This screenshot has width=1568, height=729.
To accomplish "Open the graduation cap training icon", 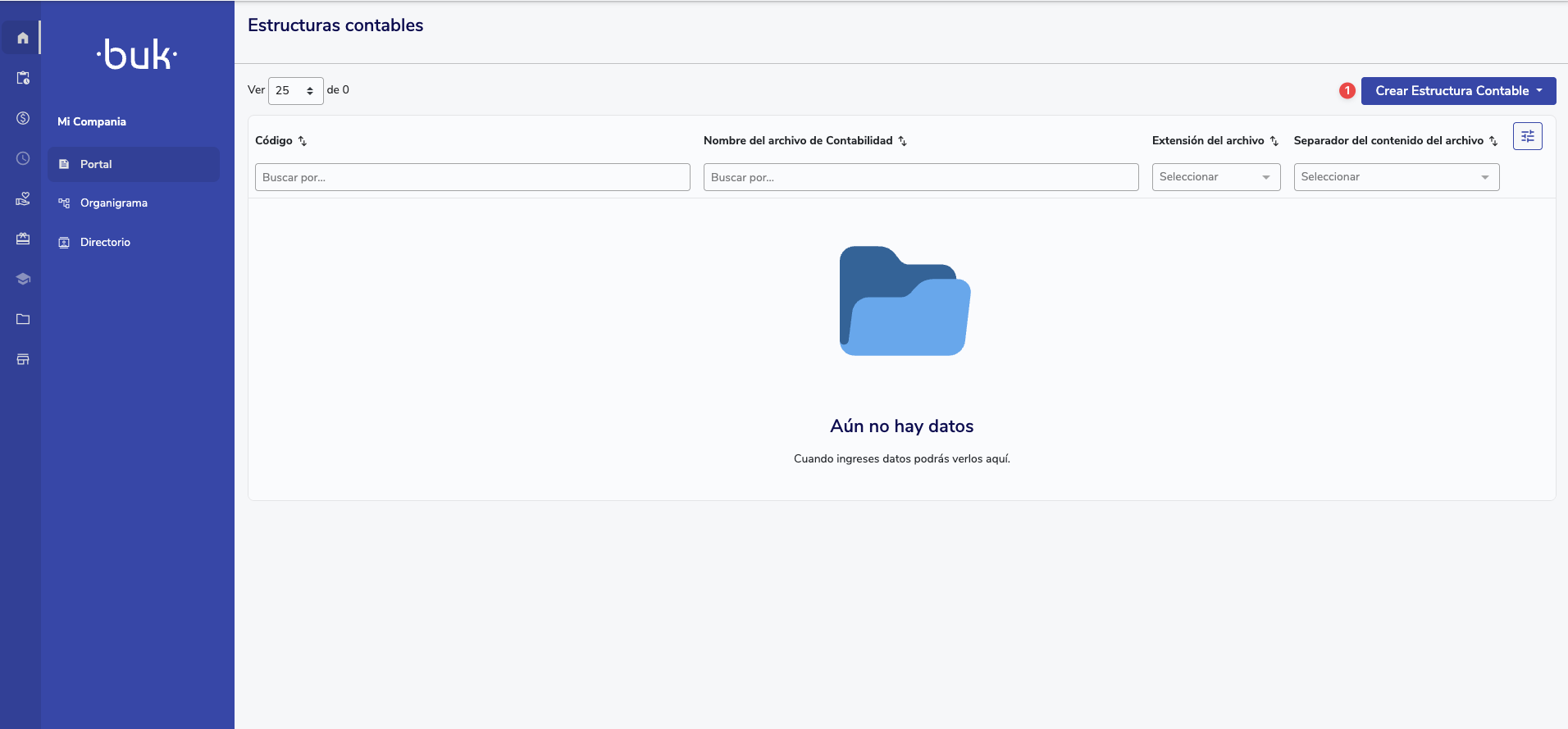I will [23, 279].
